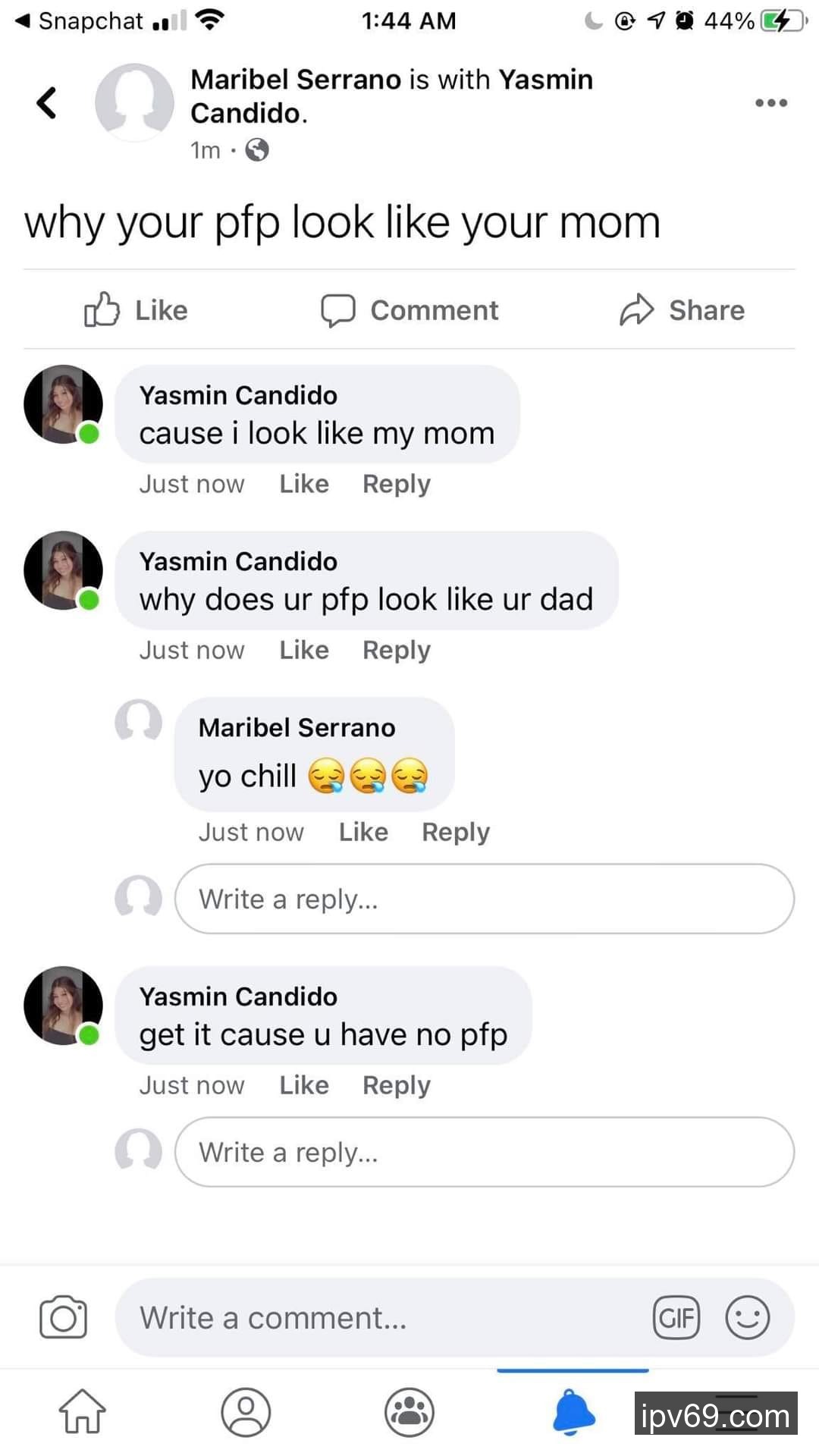Like the "yo chill" comment
819x1456 pixels.
pos(363,832)
